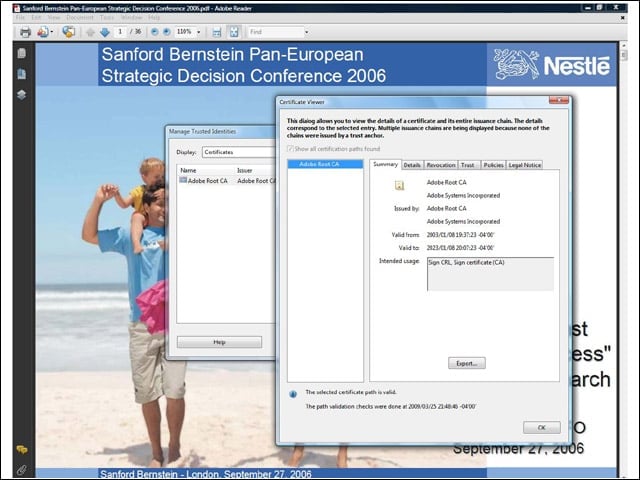Viewport: 640px width, 480px height.
Task: Open the Pages panel in left sidebar
Action: (x=22, y=53)
